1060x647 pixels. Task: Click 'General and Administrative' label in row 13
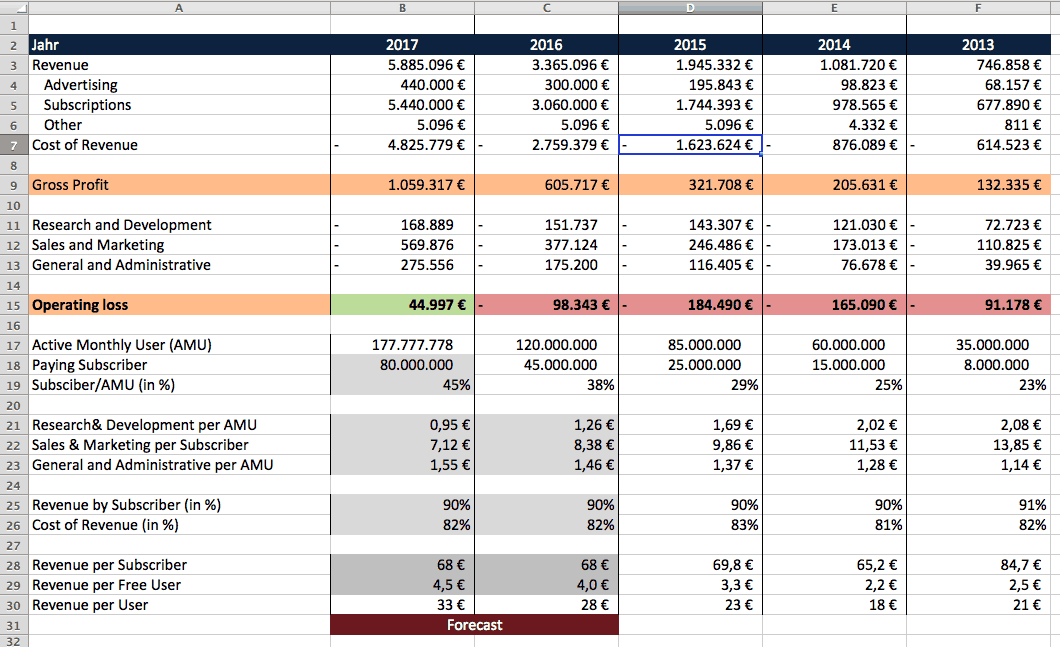[x=121, y=265]
